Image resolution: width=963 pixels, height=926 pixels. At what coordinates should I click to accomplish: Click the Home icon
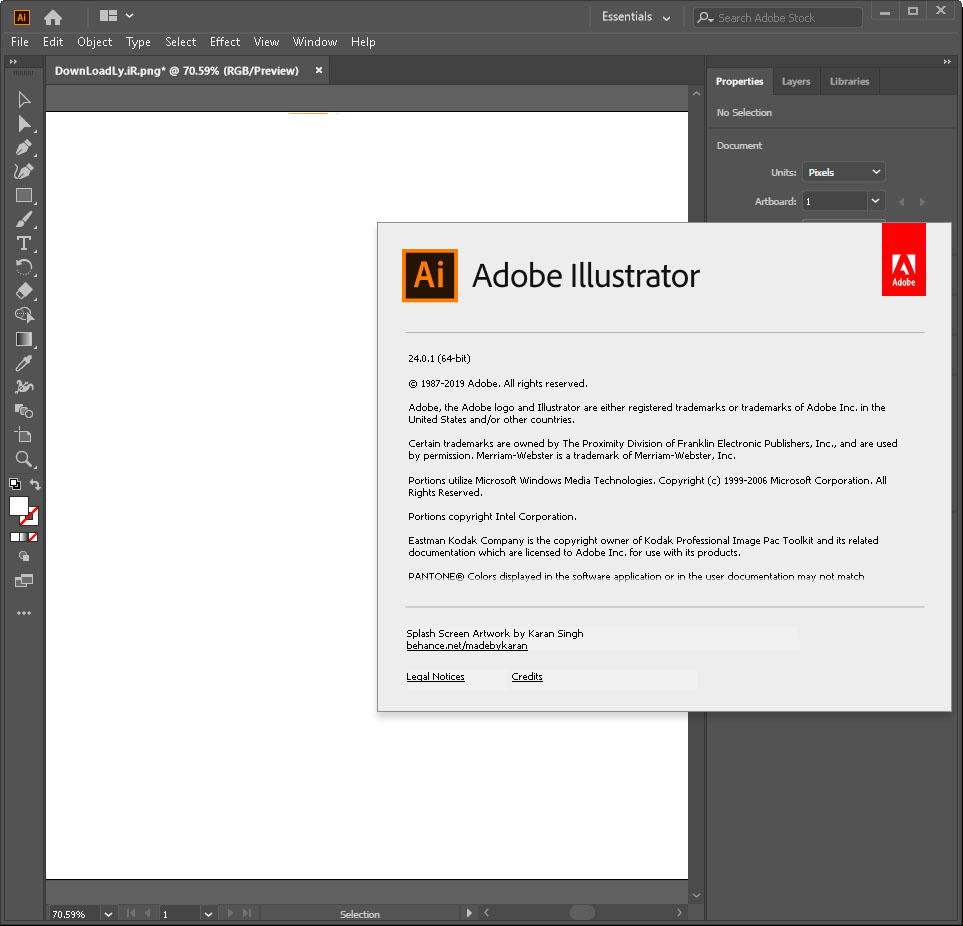[x=53, y=17]
